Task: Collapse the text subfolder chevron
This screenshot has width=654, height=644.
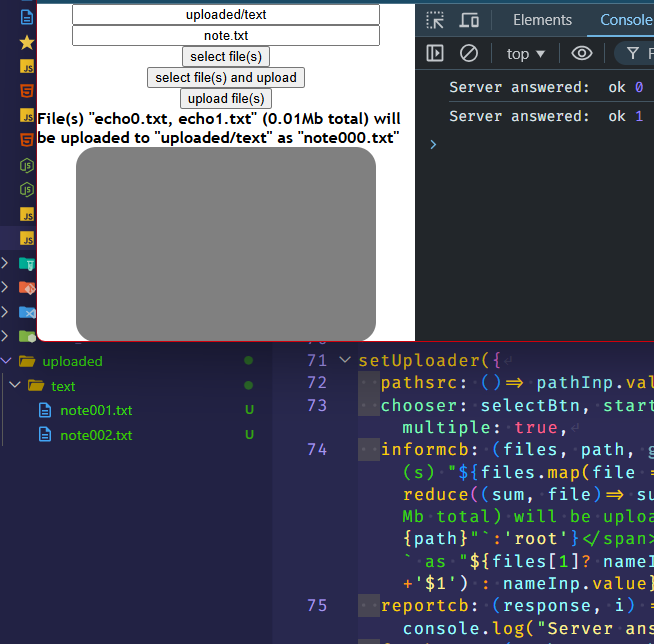Action: pos(15,385)
